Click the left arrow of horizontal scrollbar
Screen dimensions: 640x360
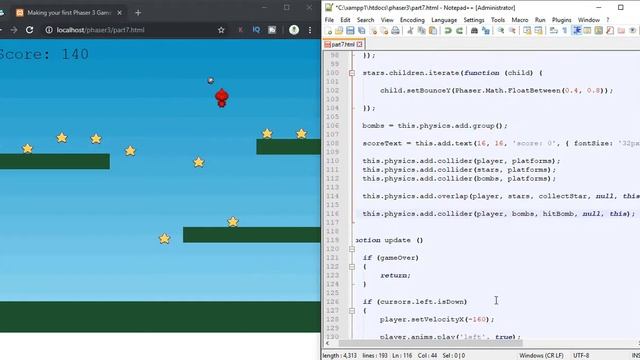point(327,344)
